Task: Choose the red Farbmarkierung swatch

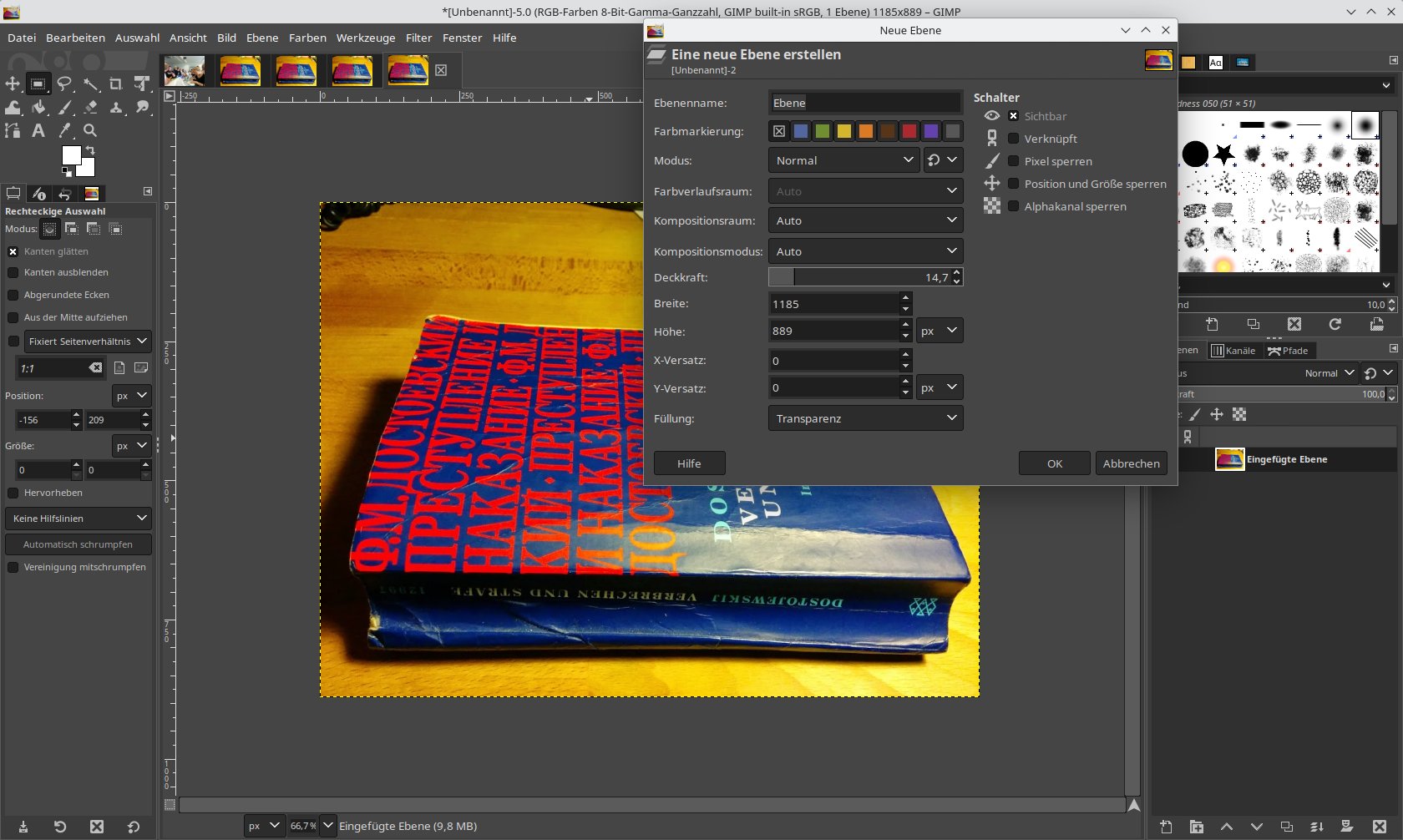Action: [x=909, y=131]
